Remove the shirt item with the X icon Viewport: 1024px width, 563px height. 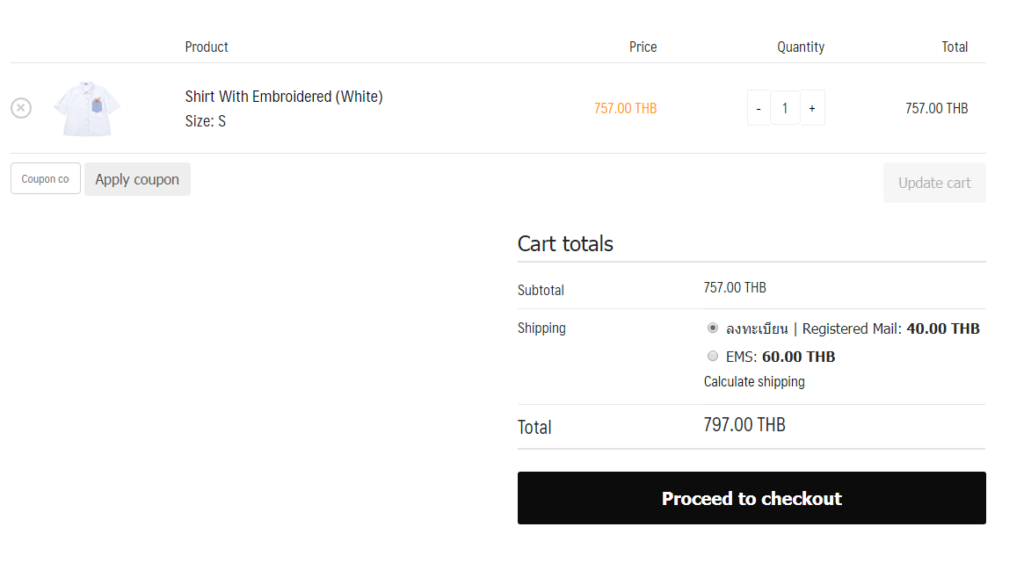pyautogui.click(x=21, y=108)
